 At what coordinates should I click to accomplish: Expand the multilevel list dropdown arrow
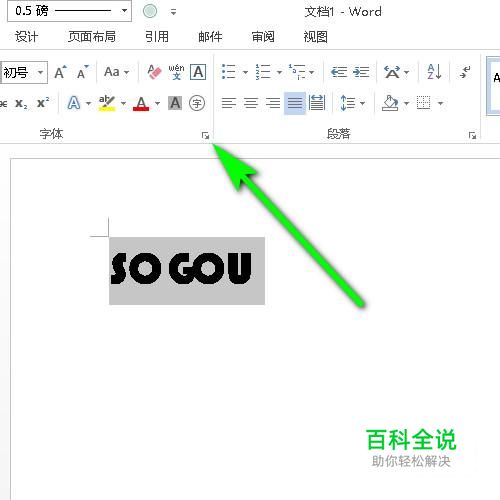click(x=312, y=72)
